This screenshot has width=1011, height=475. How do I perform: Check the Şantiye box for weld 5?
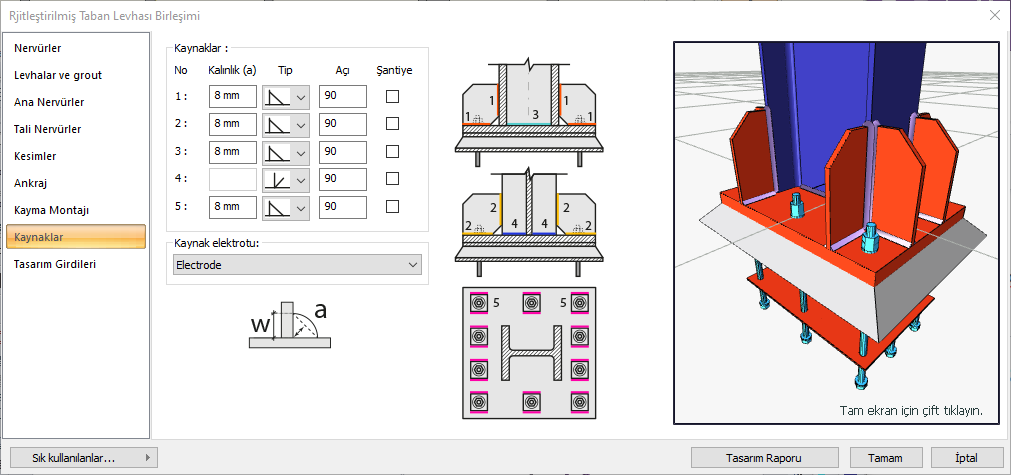pos(393,207)
